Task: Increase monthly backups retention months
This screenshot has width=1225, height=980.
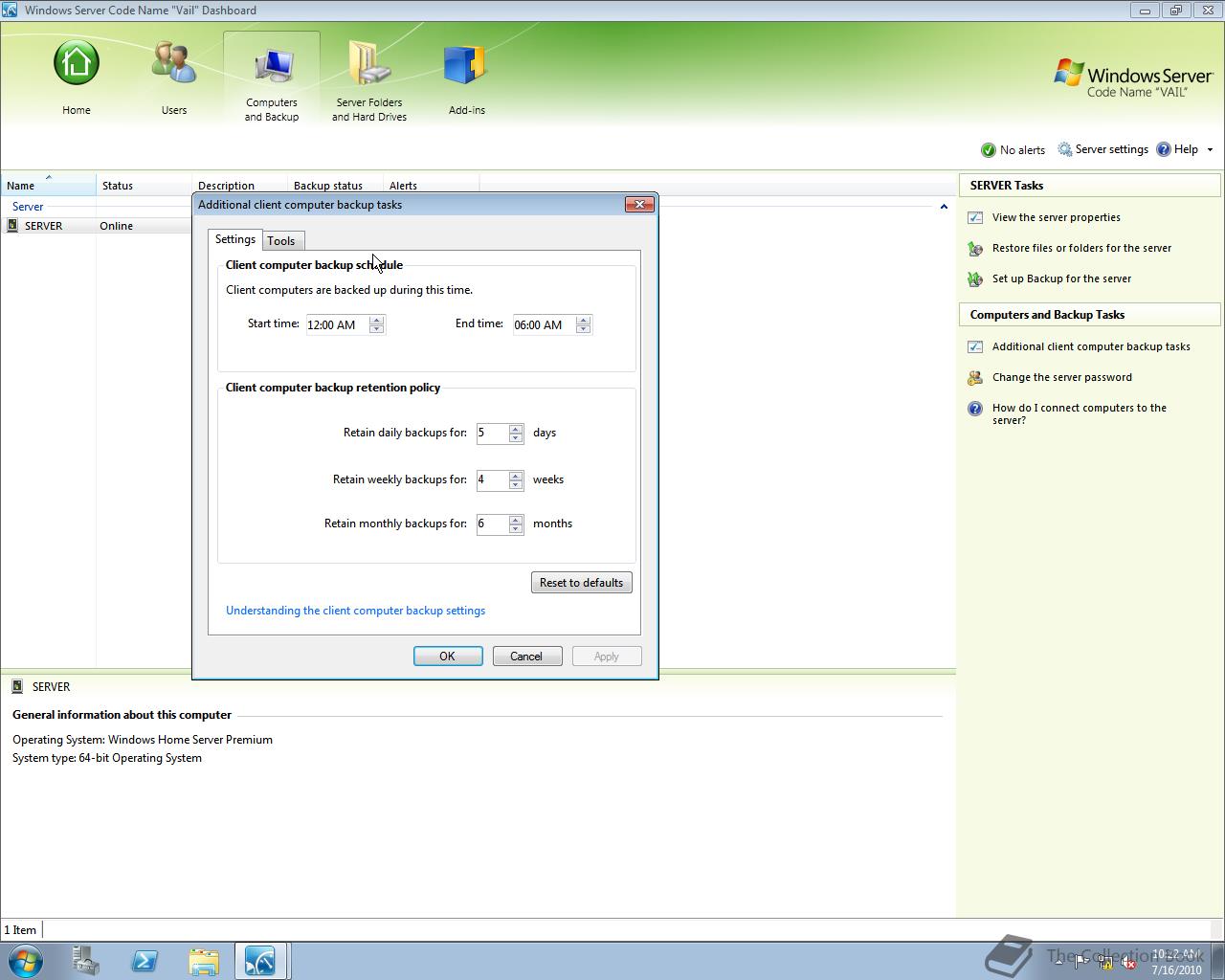Action: tap(515, 519)
